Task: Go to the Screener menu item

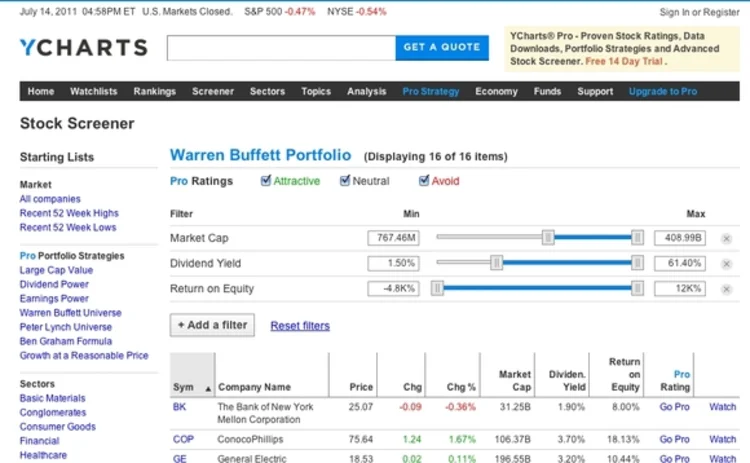Action: coord(213,91)
